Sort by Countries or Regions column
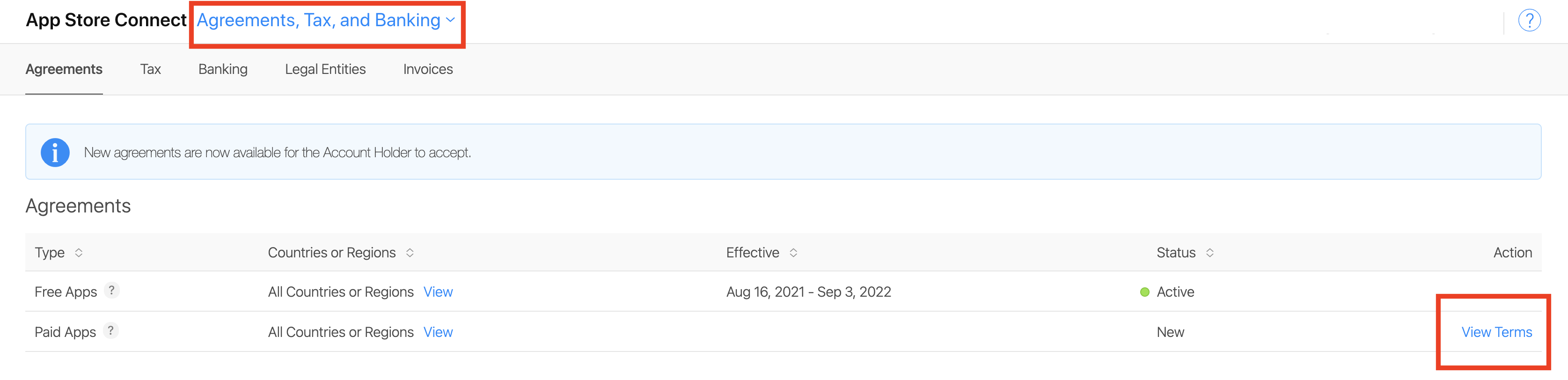This screenshot has width=1568, height=380. [x=410, y=253]
